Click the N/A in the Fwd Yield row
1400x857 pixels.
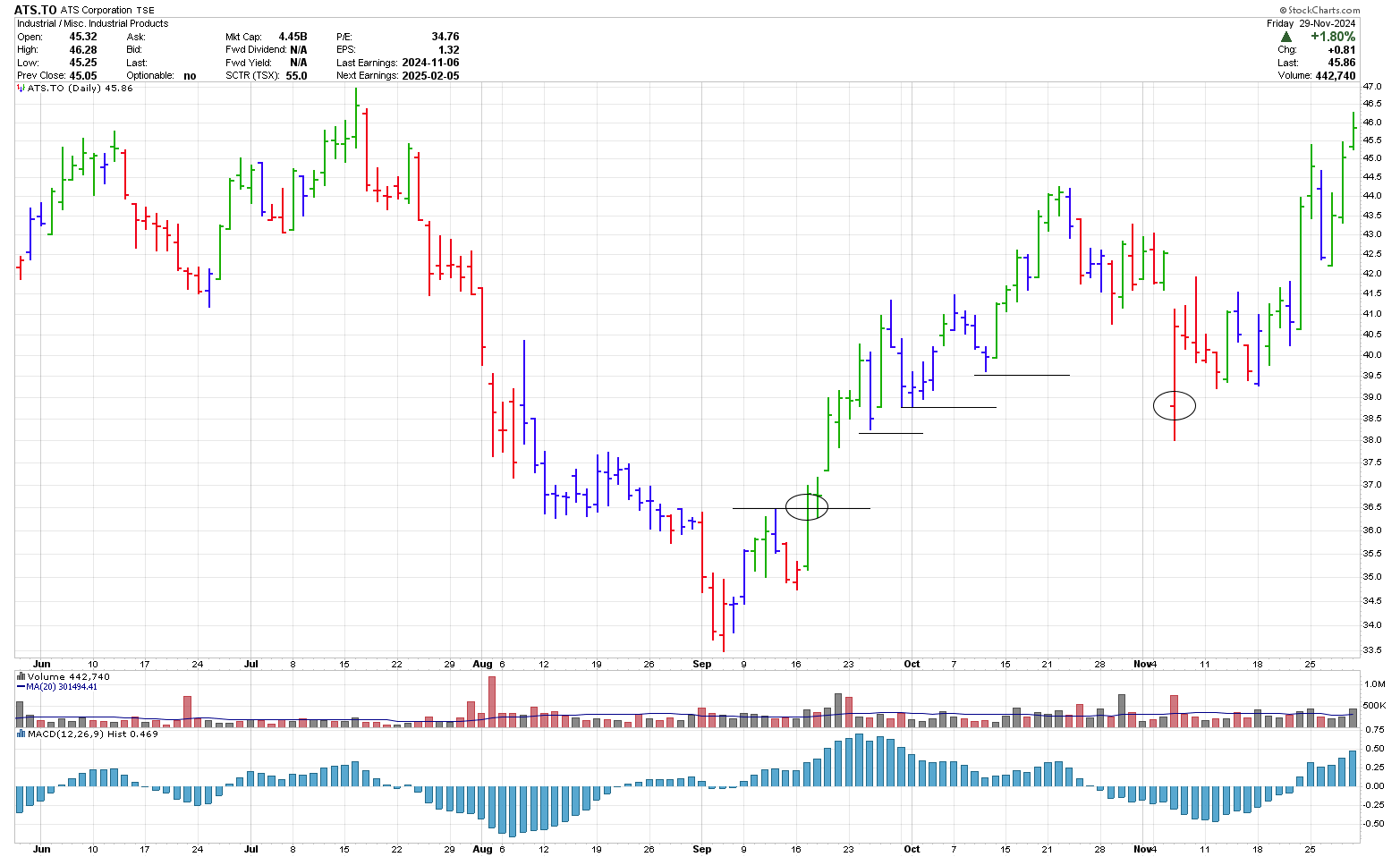click(298, 63)
